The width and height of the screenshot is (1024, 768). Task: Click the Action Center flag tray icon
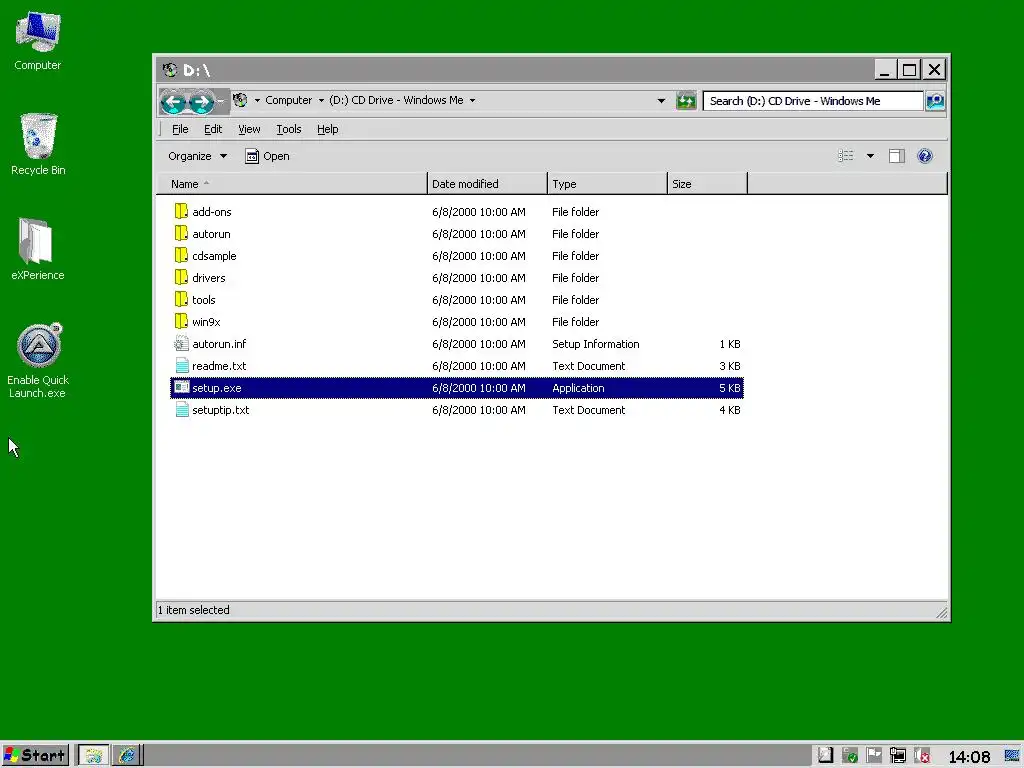tap(873, 756)
